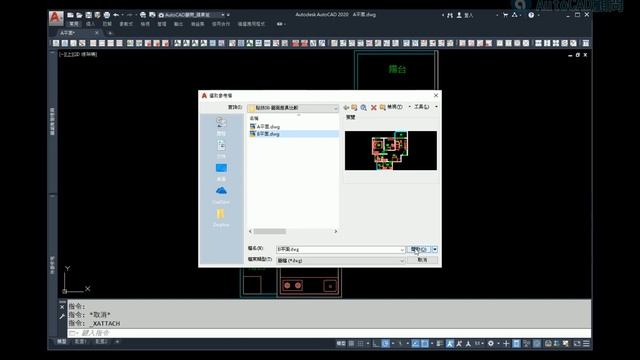Toggle object snap tracking in the status bar
Screen dimensions: 640x360
(x=416, y=344)
